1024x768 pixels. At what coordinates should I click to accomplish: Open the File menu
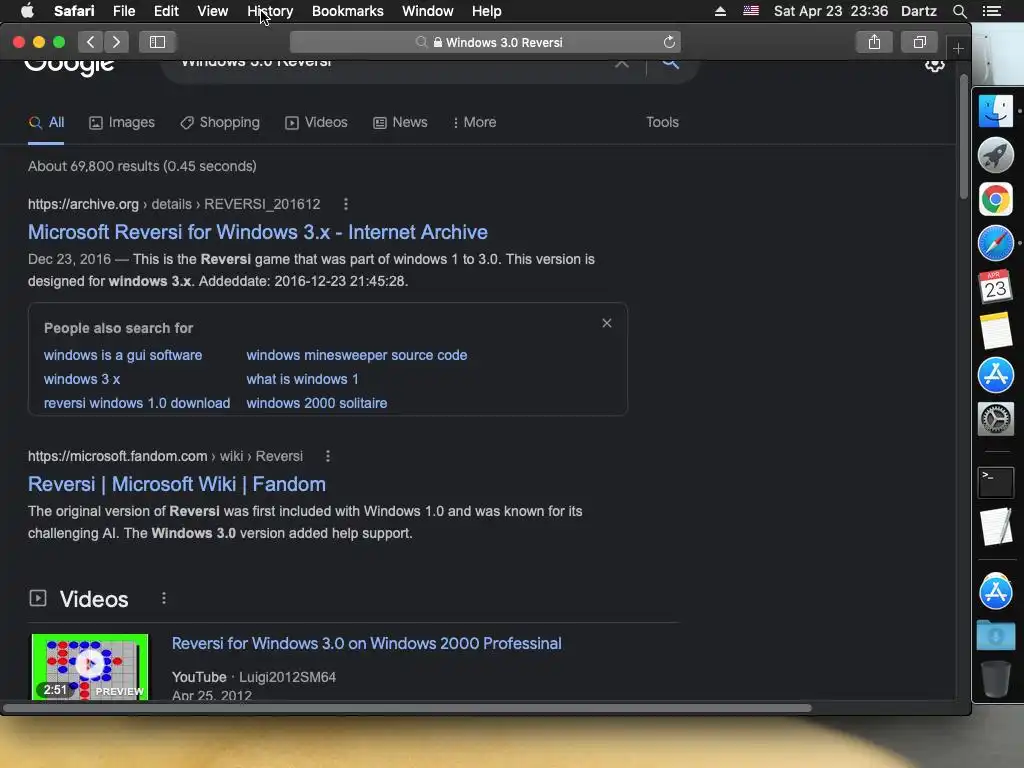pyautogui.click(x=123, y=11)
